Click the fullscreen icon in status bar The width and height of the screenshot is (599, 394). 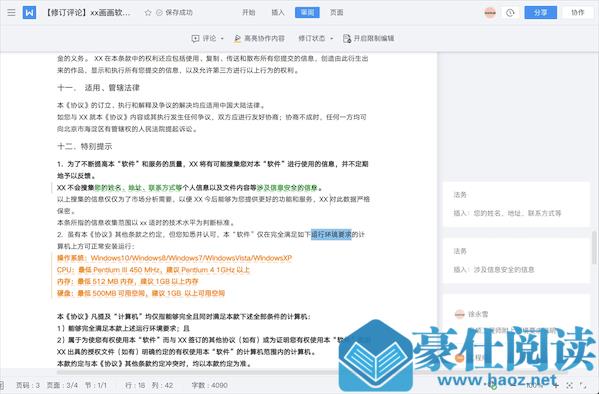click(583, 386)
